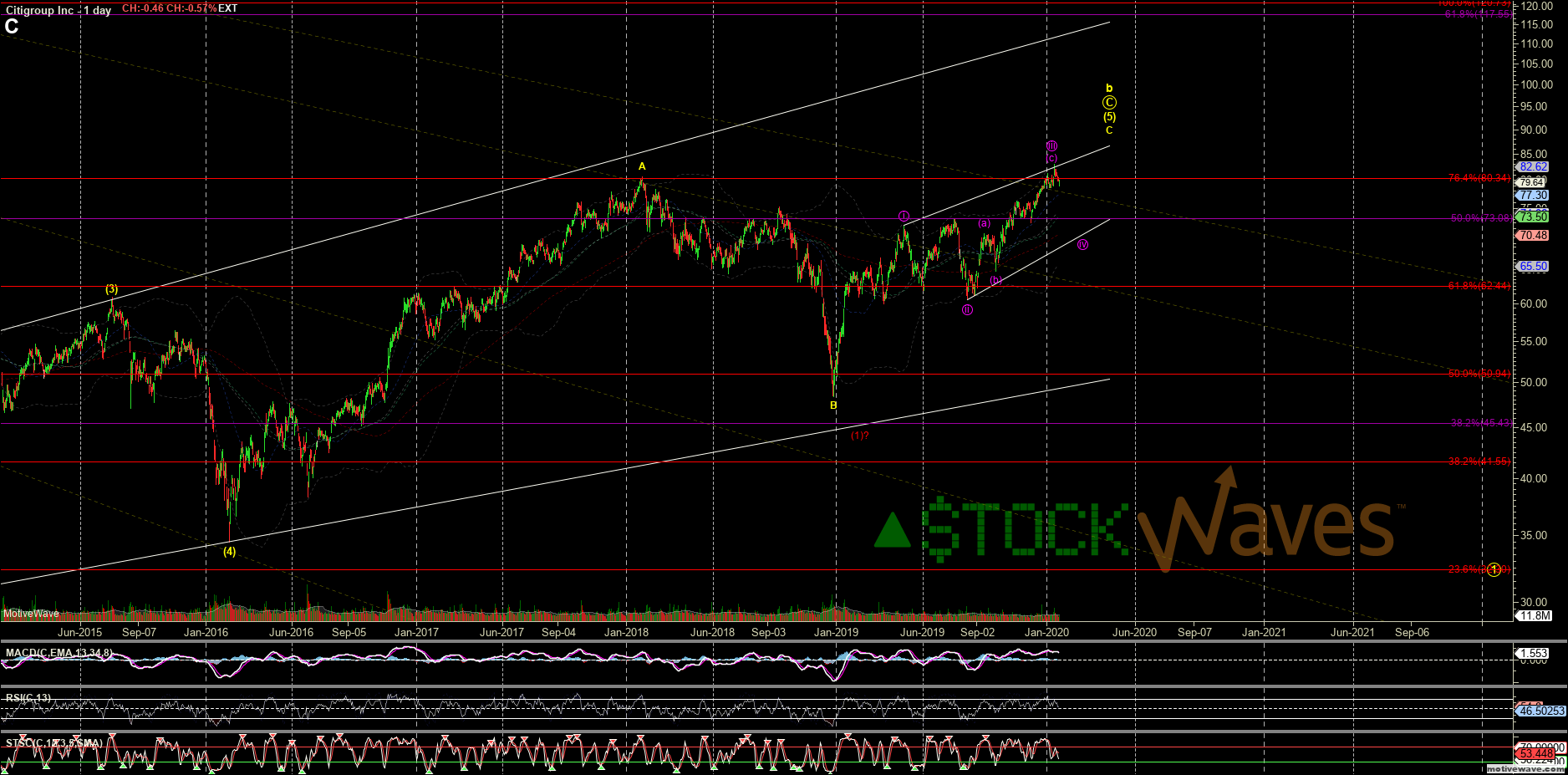Click the Jan-2019 date axis label
Viewport: 1568px width, 775px height.
coord(837,632)
